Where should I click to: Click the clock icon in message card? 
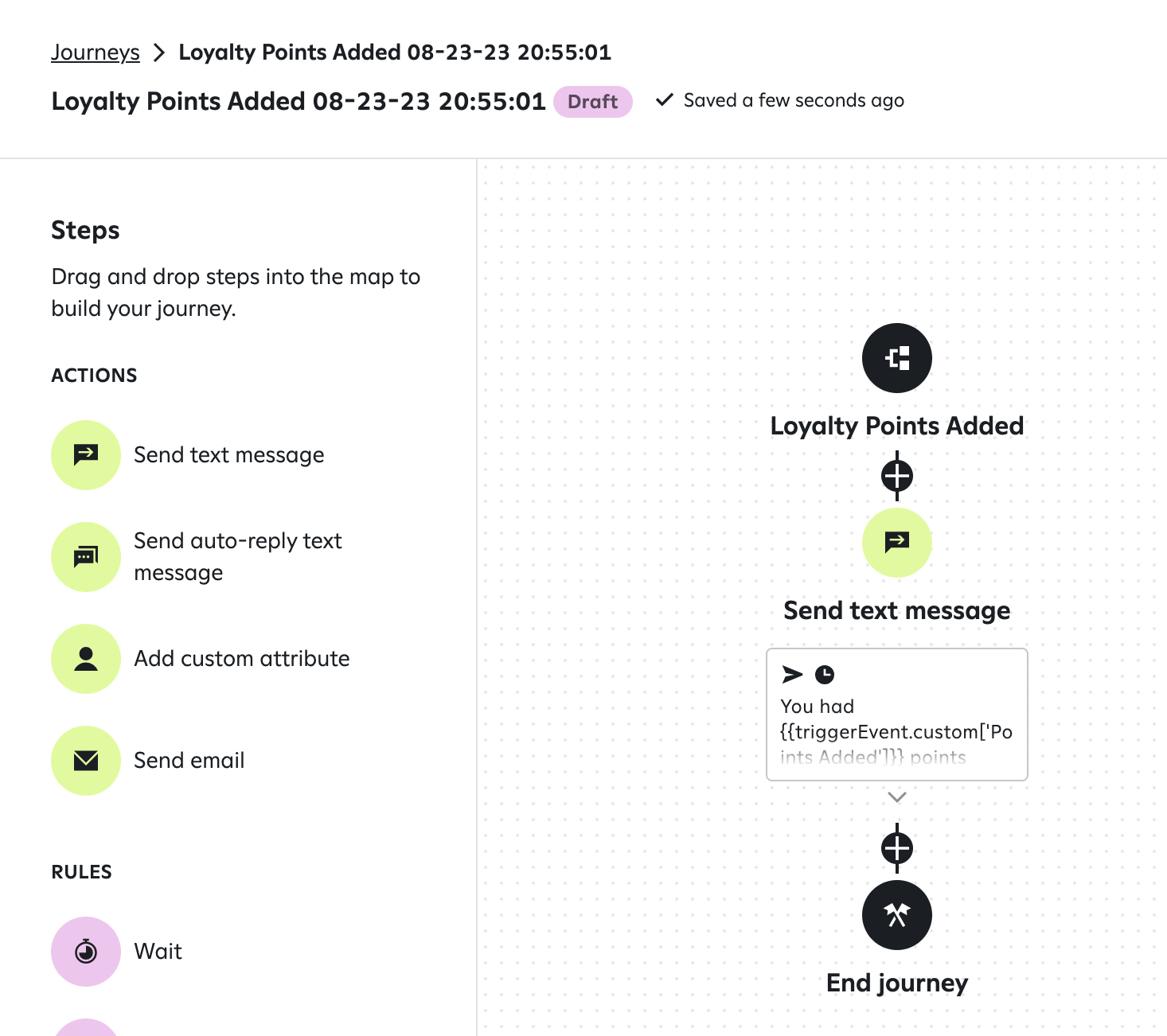click(x=825, y=675)
